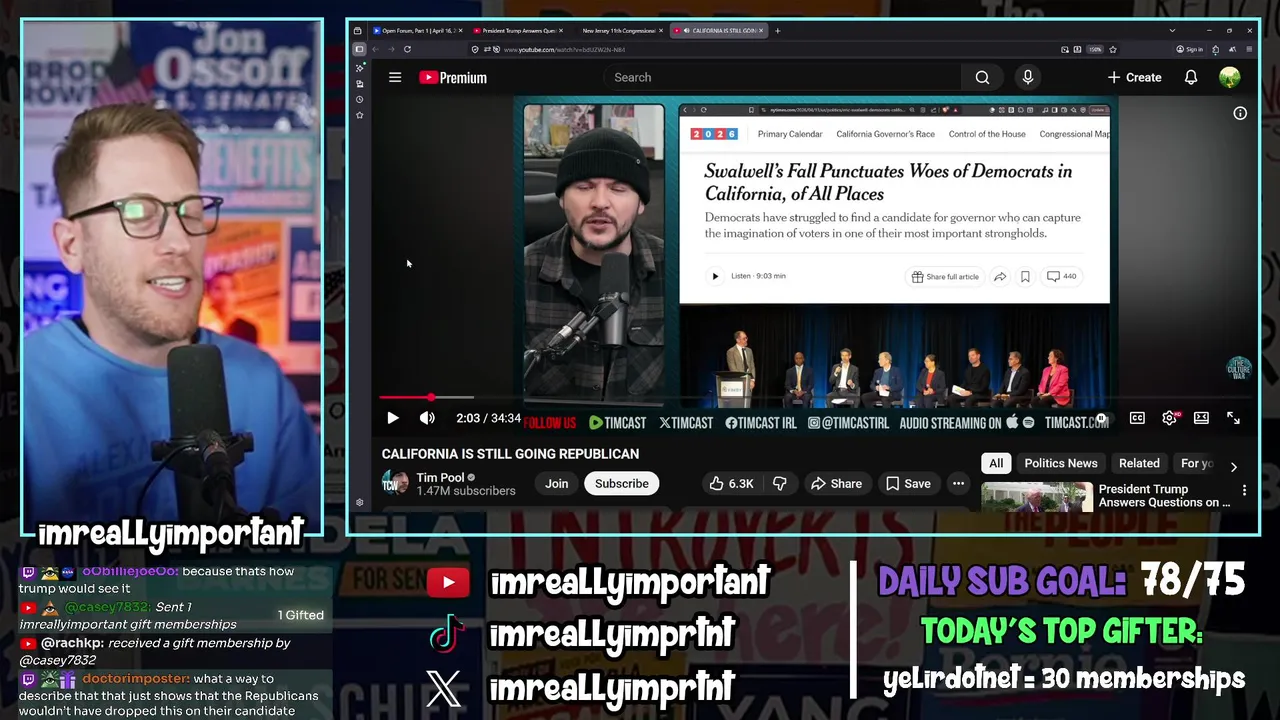Switch to President Trump Answers browser tab

pos(518,30)
